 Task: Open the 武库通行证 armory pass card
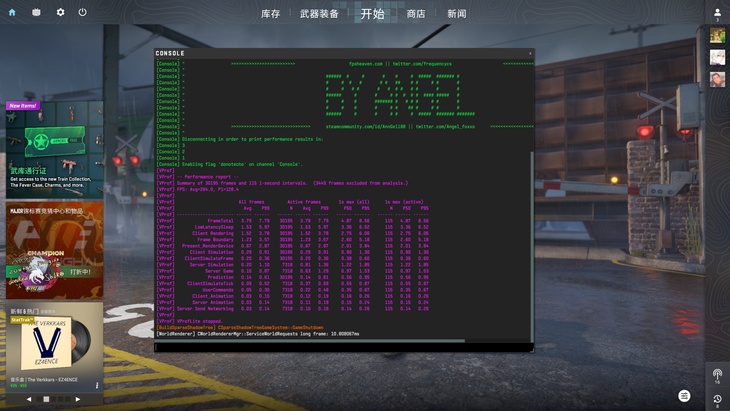point(54,150)
